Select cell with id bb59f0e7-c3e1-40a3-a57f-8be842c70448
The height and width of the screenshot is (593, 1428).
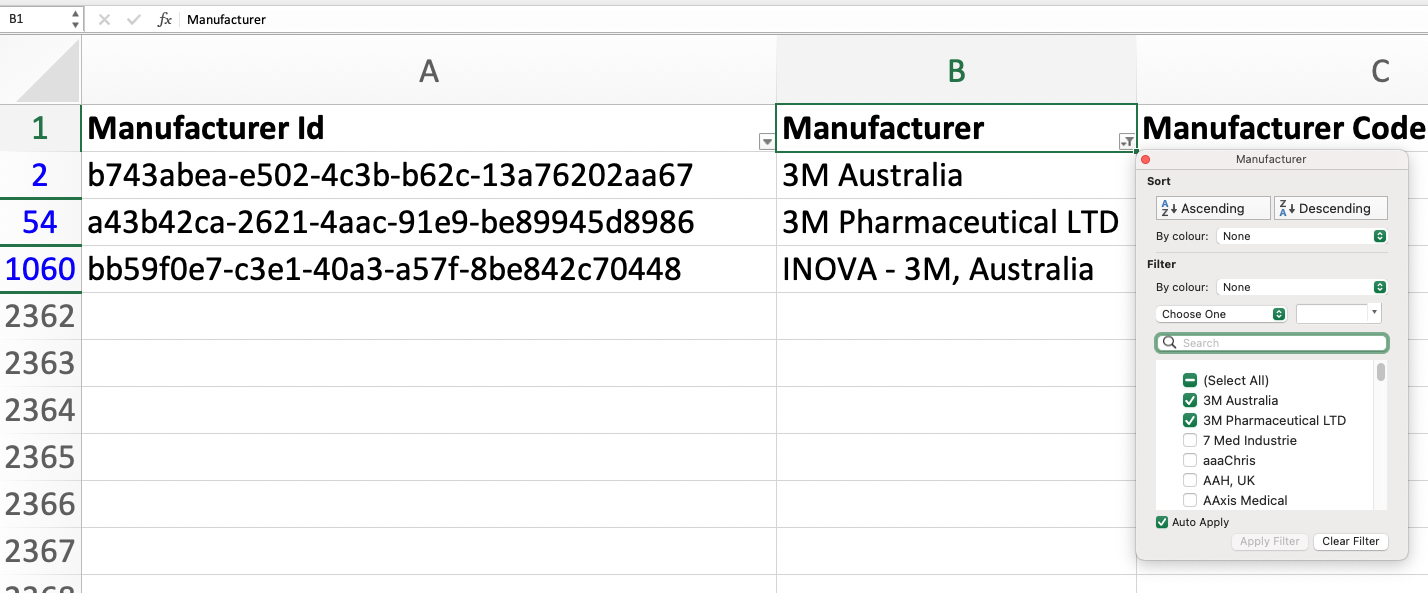coord(429,269)
